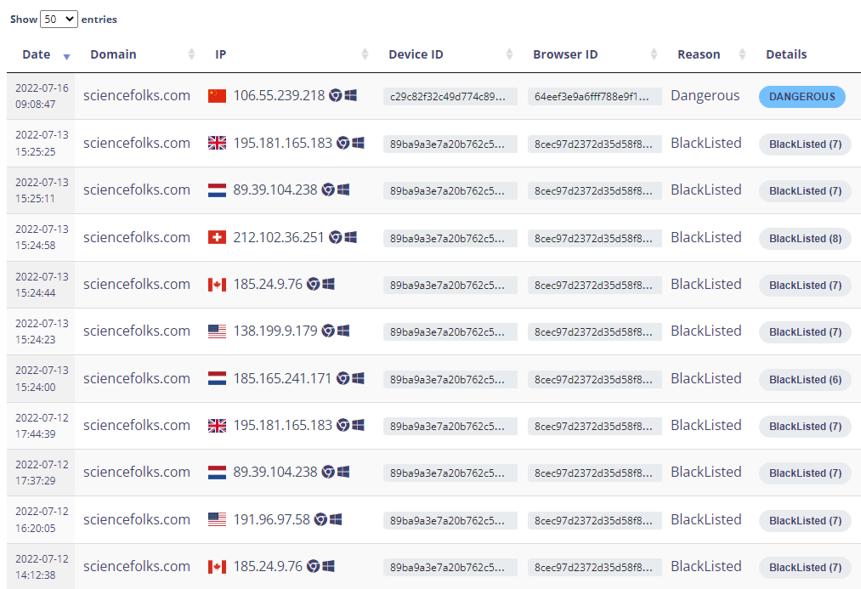This screenshot has width=861, height=589.
Task: Click the Windows icon in the 17:44:39 row
Action: pos(358,425)
